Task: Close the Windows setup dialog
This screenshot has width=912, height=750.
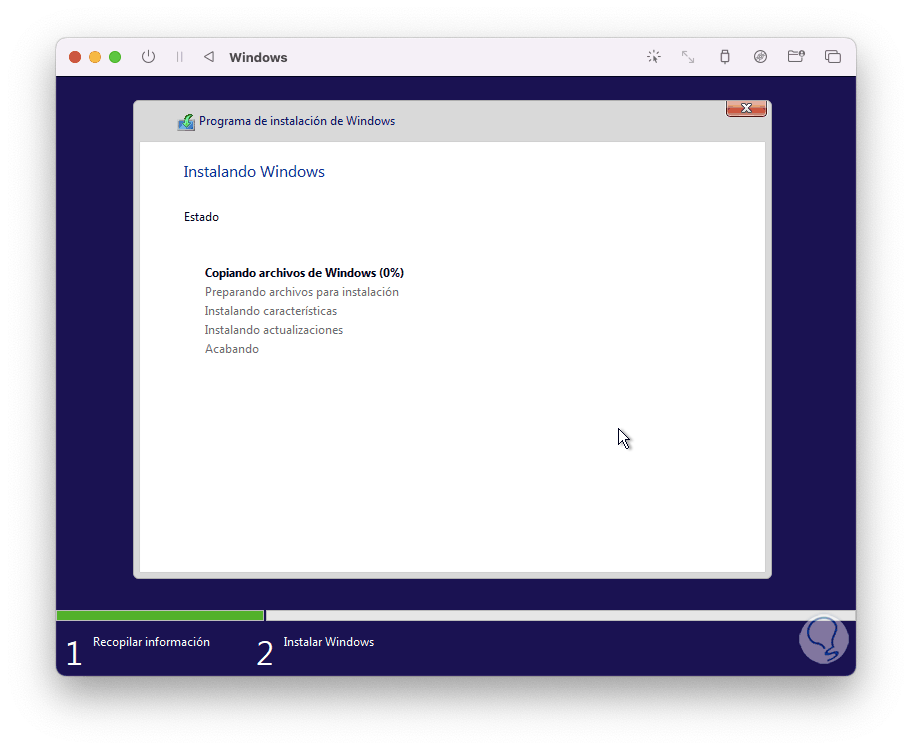Action: click(x=746, y=108)
